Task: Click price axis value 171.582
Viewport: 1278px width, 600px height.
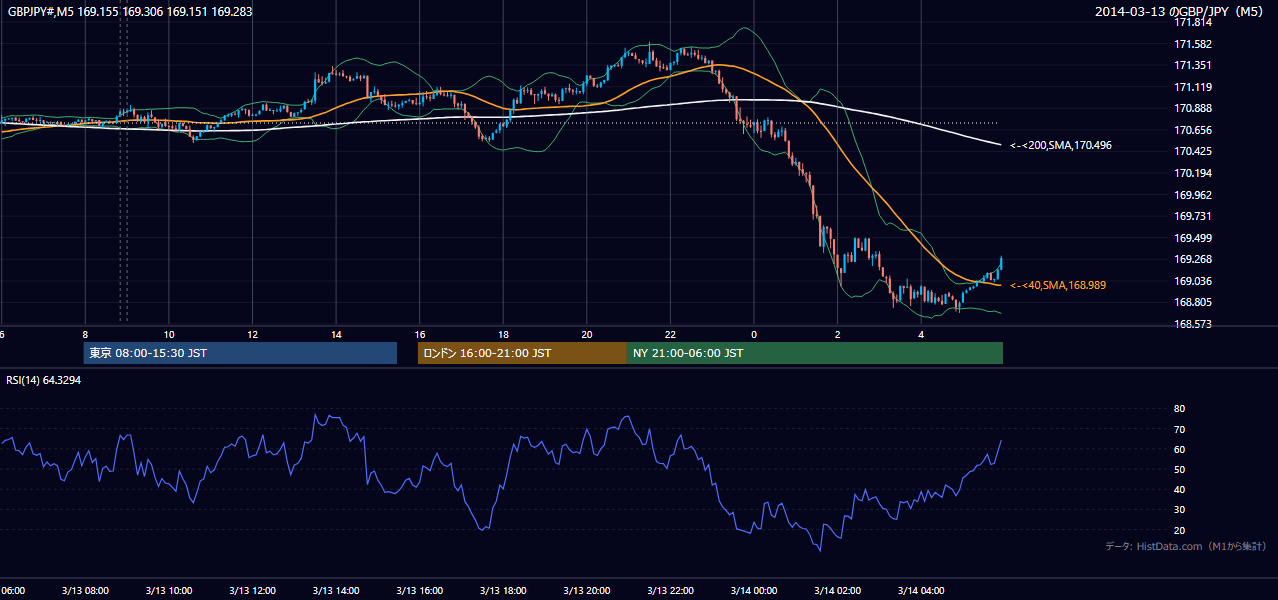Action: [1193, 44]
